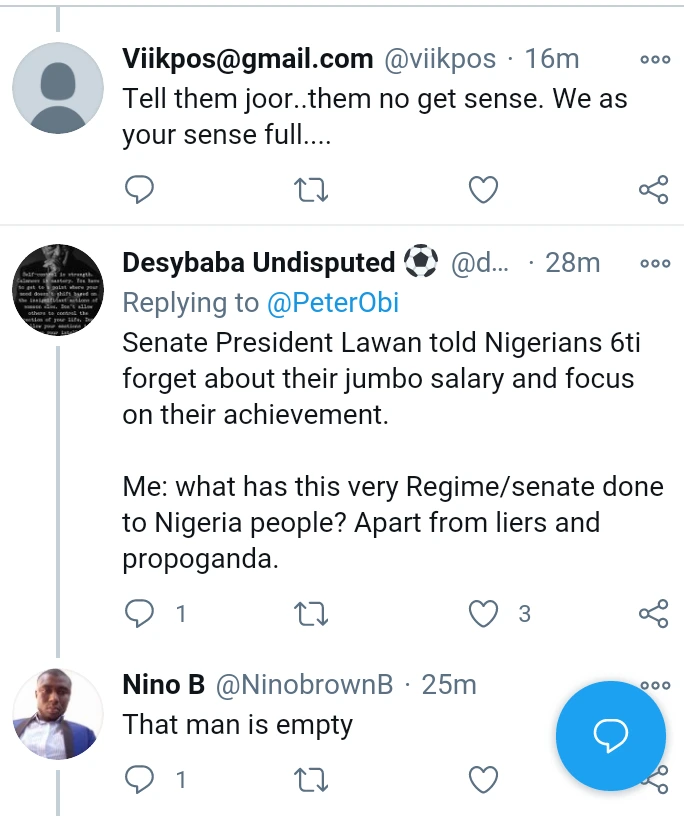Retweet Desybaba Undisputed's tweet
The width and height of the screenshot is (684, 820).
pyautogui.click(x=312, y=613)
